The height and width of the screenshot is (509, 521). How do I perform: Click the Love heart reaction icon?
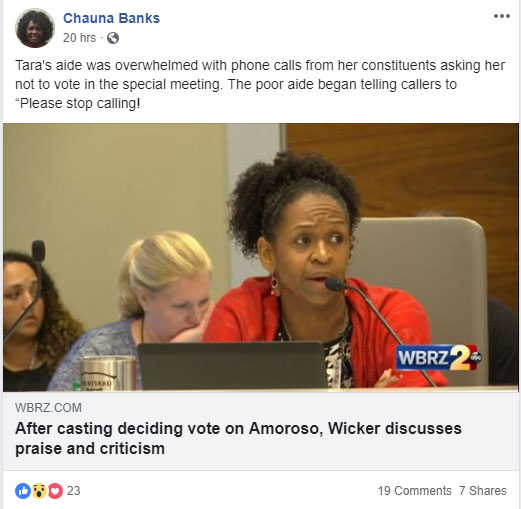pos(55,491)
